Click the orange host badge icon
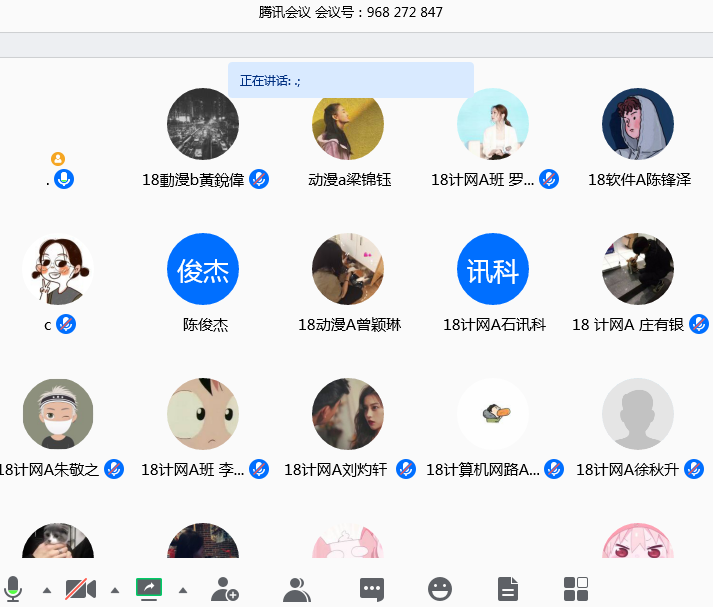 coord(58,159)
